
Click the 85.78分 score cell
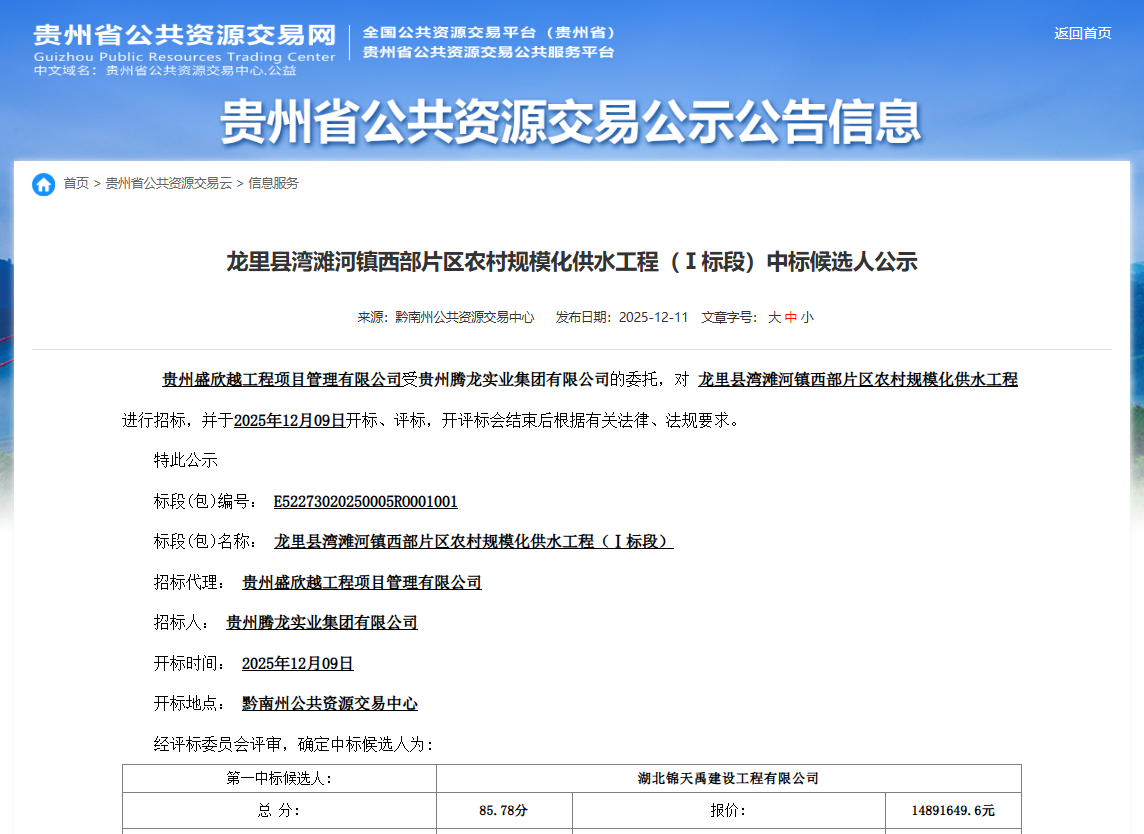pos(504,811)
